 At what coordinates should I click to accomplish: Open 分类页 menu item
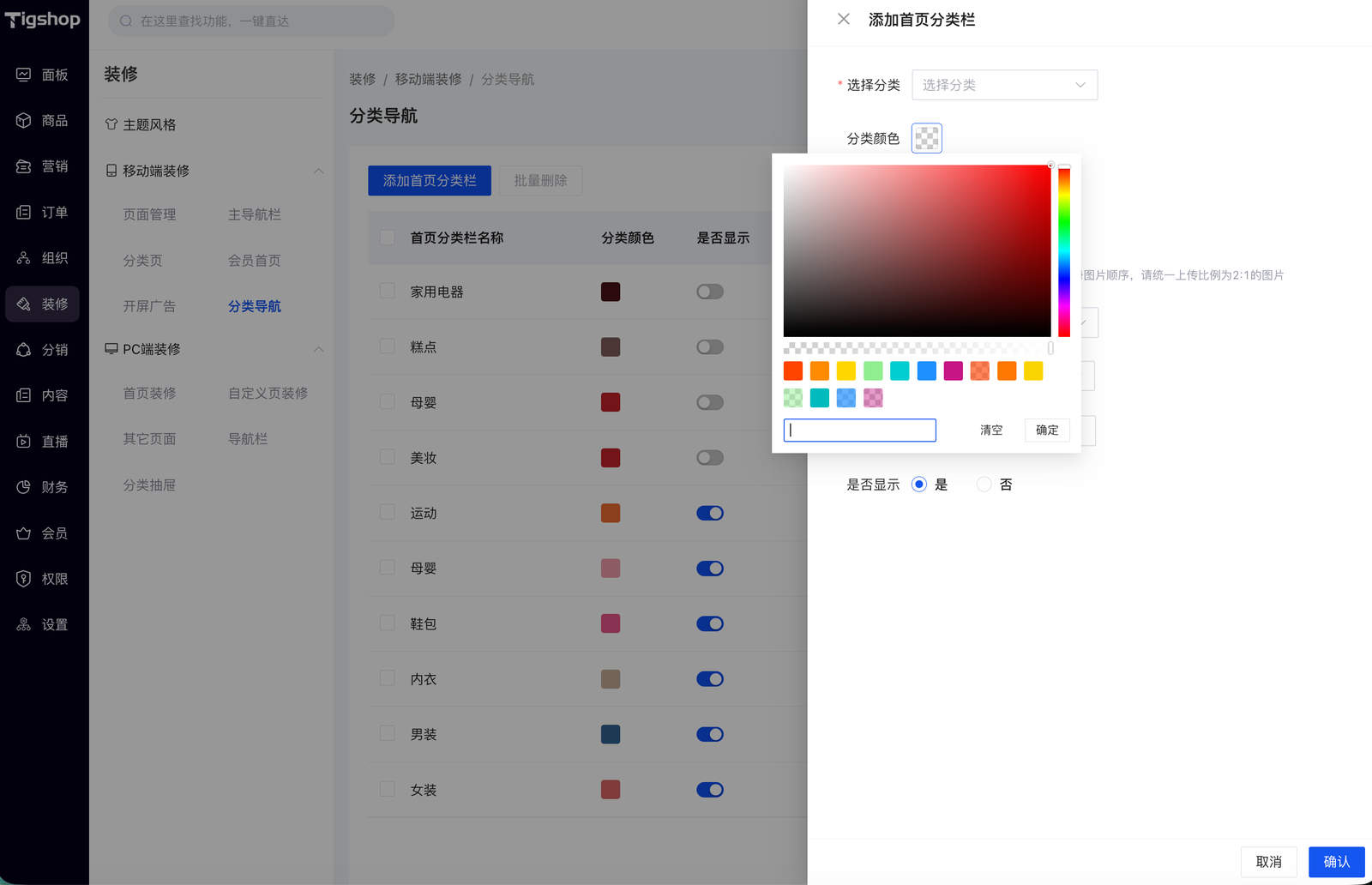tap(142, 261)
